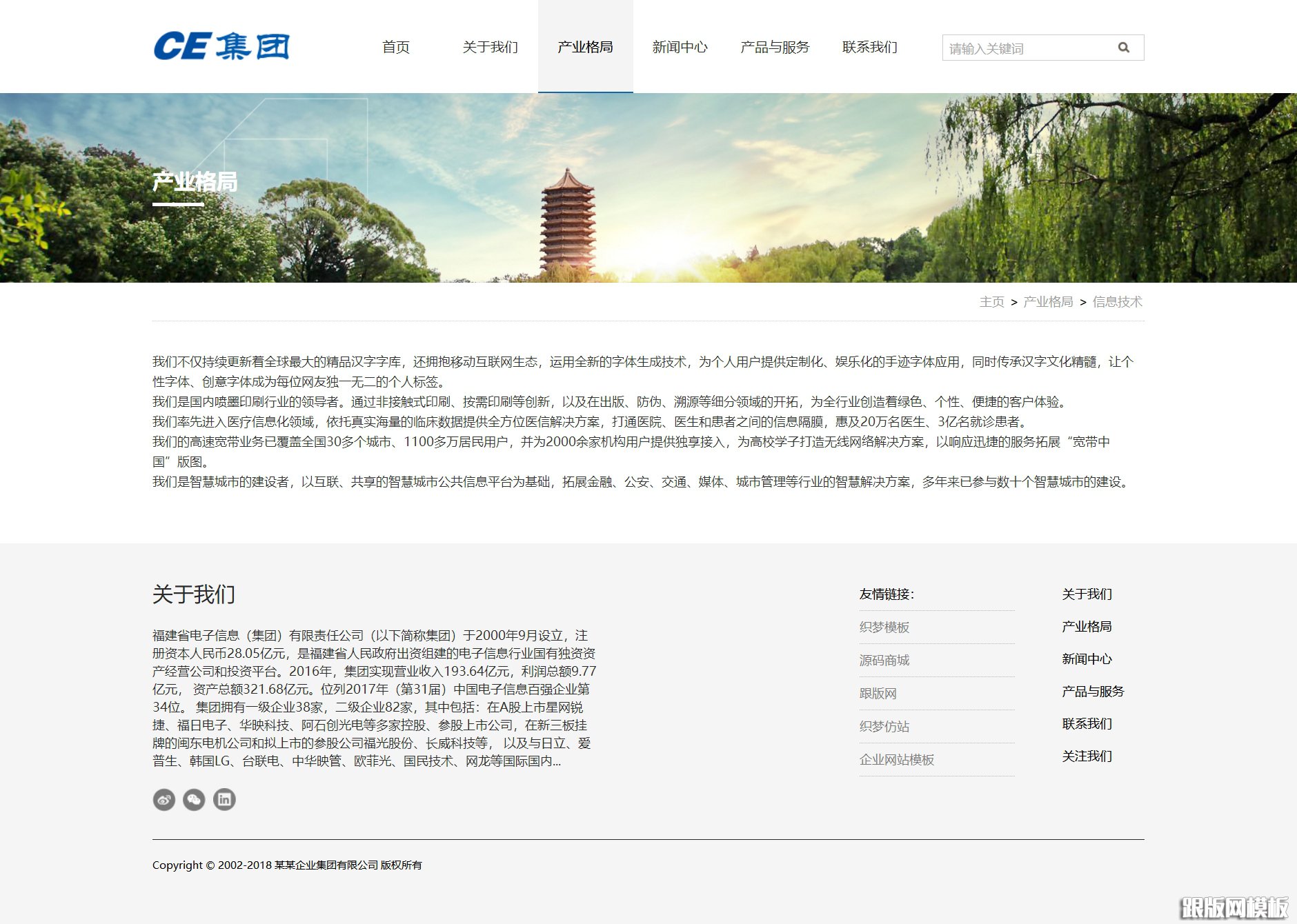Open 跟版网 friendly link
The width and height of the screenshot is (1297, 924).
click(x=878, y=694)
